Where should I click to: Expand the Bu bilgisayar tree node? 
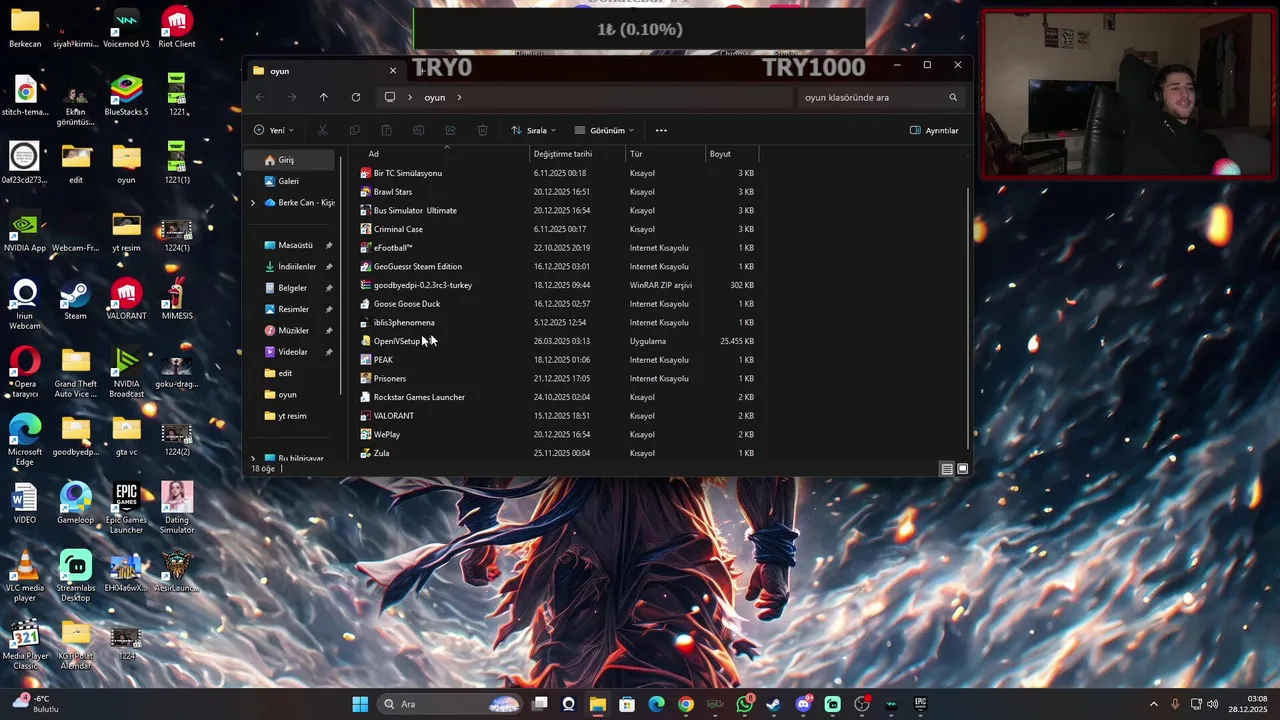[x=253, y=458]
